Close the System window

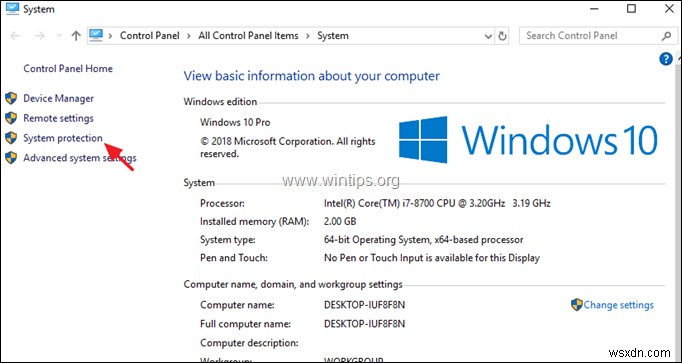coord(669,8)
